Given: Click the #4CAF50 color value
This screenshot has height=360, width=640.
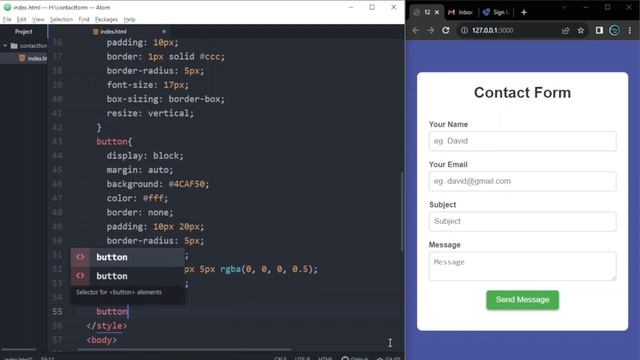Looking at the screenshot, I should click(187, 184).
